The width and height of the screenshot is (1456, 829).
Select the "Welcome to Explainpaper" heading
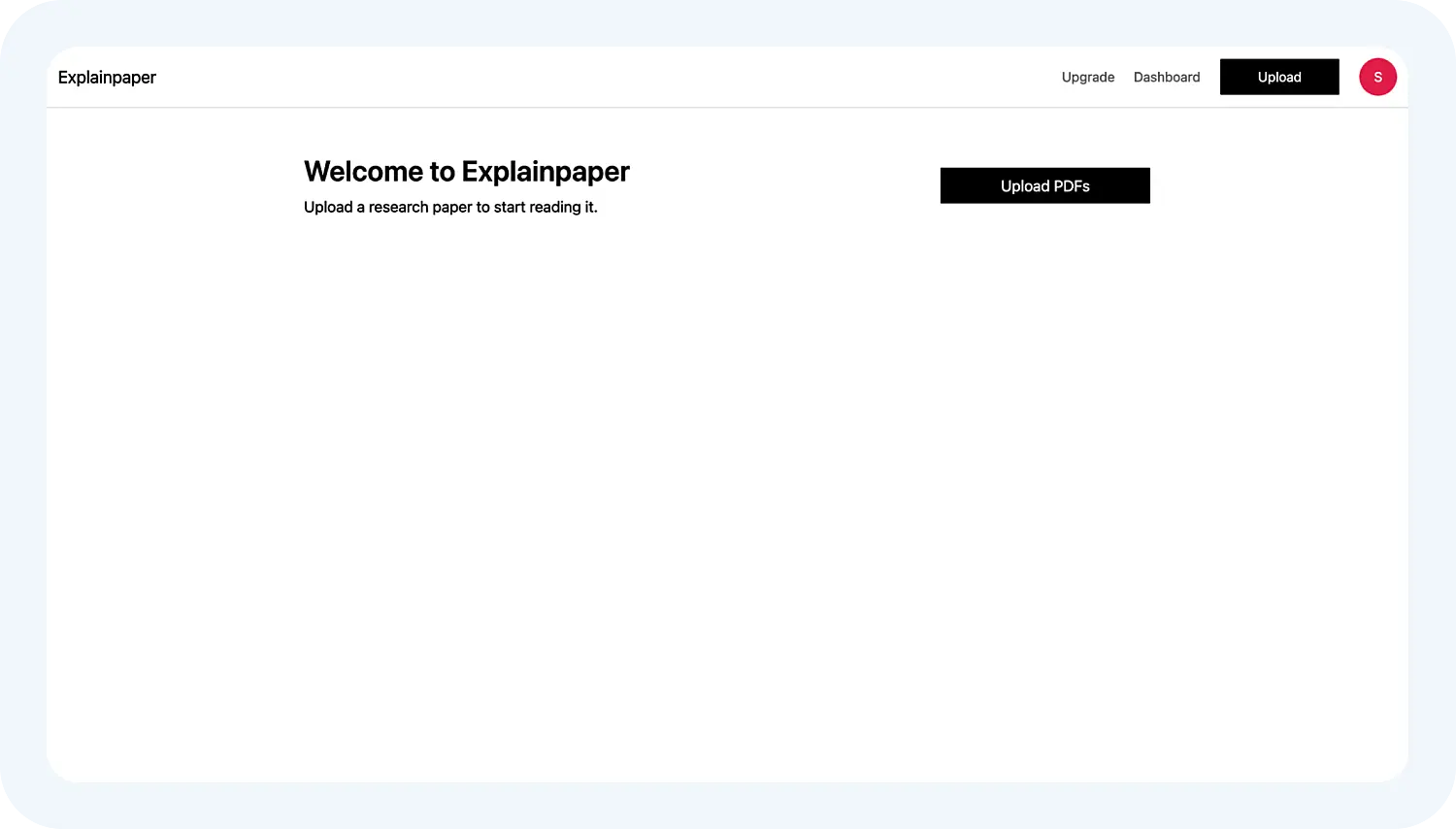tap(467, 172)
